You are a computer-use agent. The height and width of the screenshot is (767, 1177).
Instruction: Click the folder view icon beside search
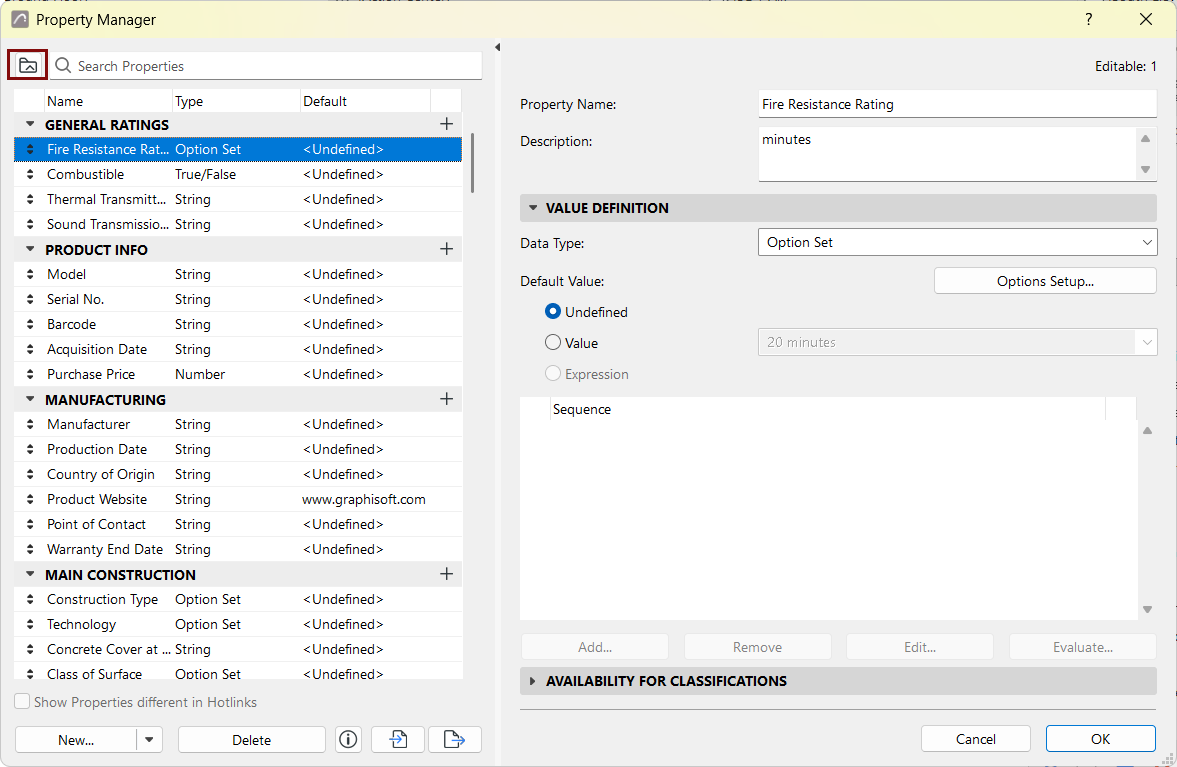[x=28, y=65]
